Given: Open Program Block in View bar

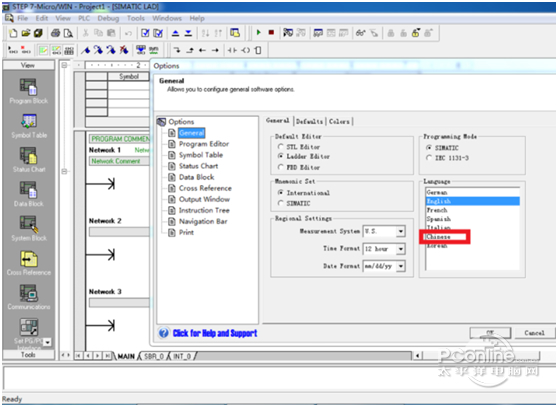Looking at the screenshot, I should click(28, 91).
